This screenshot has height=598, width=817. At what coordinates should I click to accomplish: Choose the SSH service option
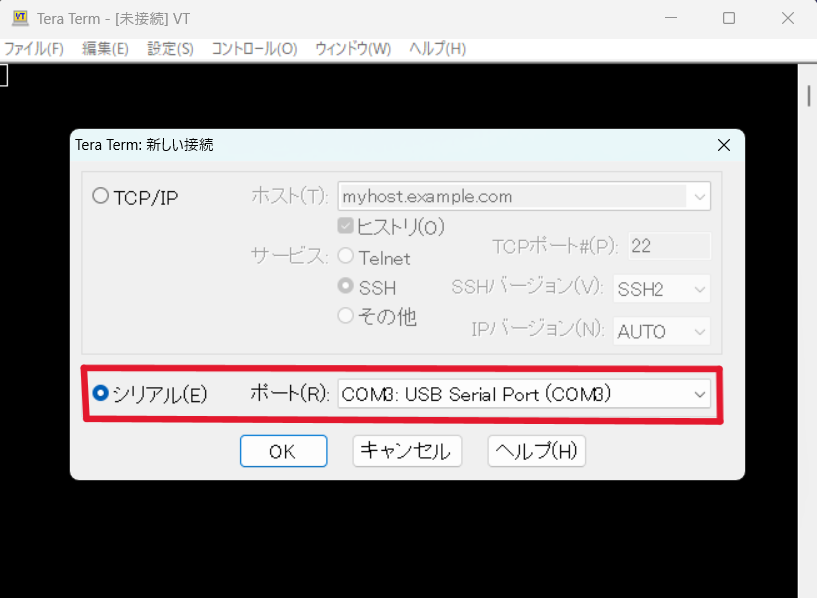point(344,287)
